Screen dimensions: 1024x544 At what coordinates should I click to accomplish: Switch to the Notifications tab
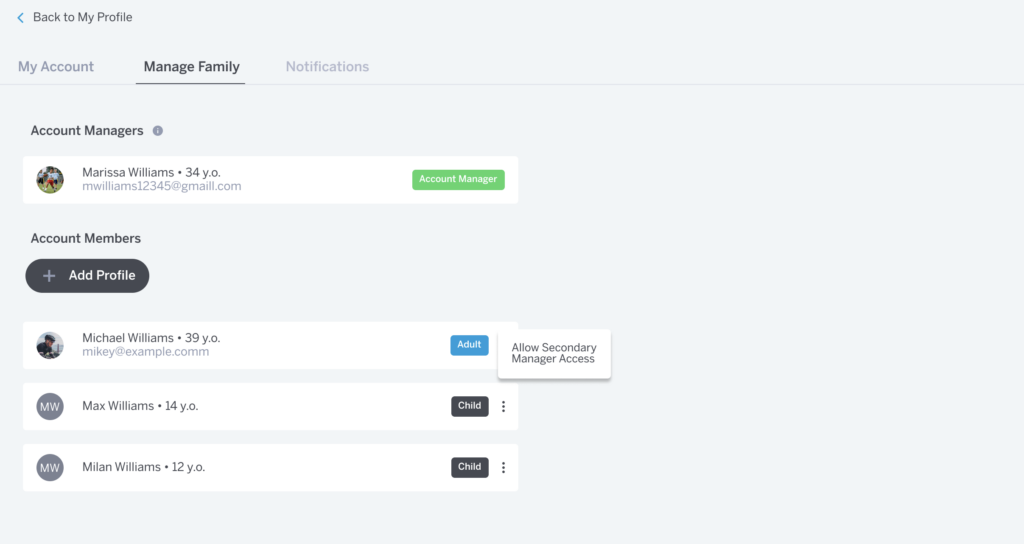click(x=327, y=67)
